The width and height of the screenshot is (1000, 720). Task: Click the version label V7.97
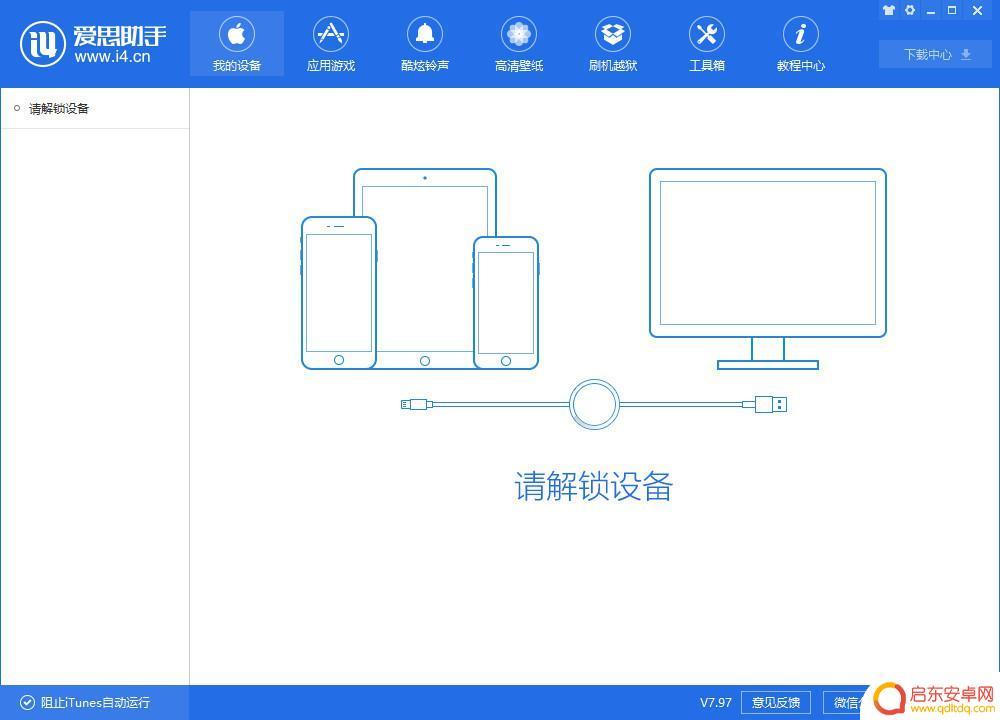[716, 702]
